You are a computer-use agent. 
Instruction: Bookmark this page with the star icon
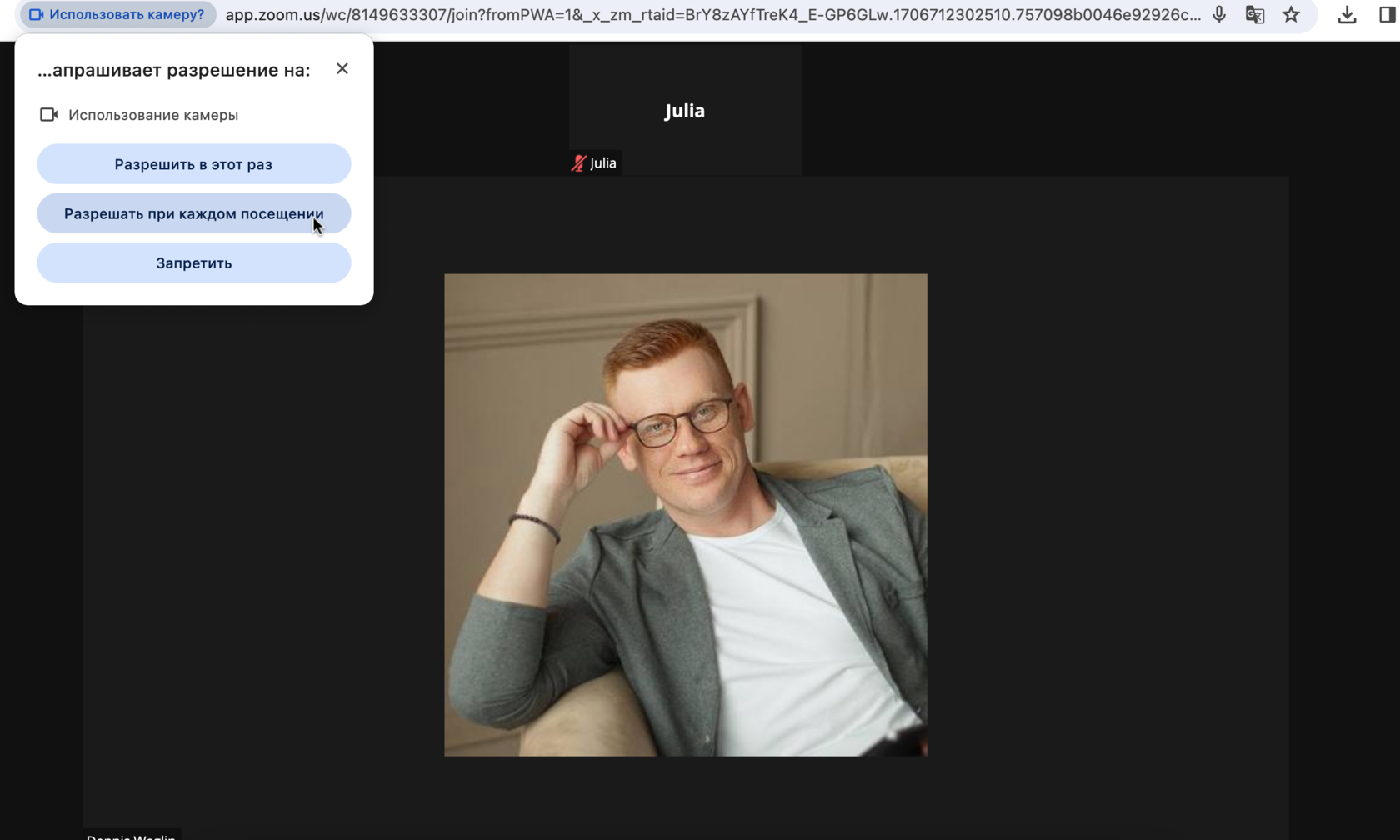coord(1291,14)
